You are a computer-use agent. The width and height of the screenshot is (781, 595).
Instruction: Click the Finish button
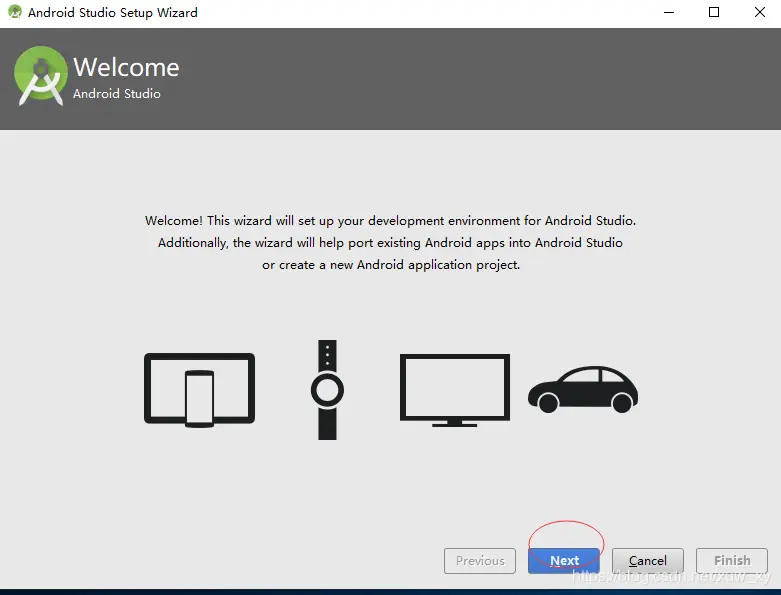click(x=732, y=561)
